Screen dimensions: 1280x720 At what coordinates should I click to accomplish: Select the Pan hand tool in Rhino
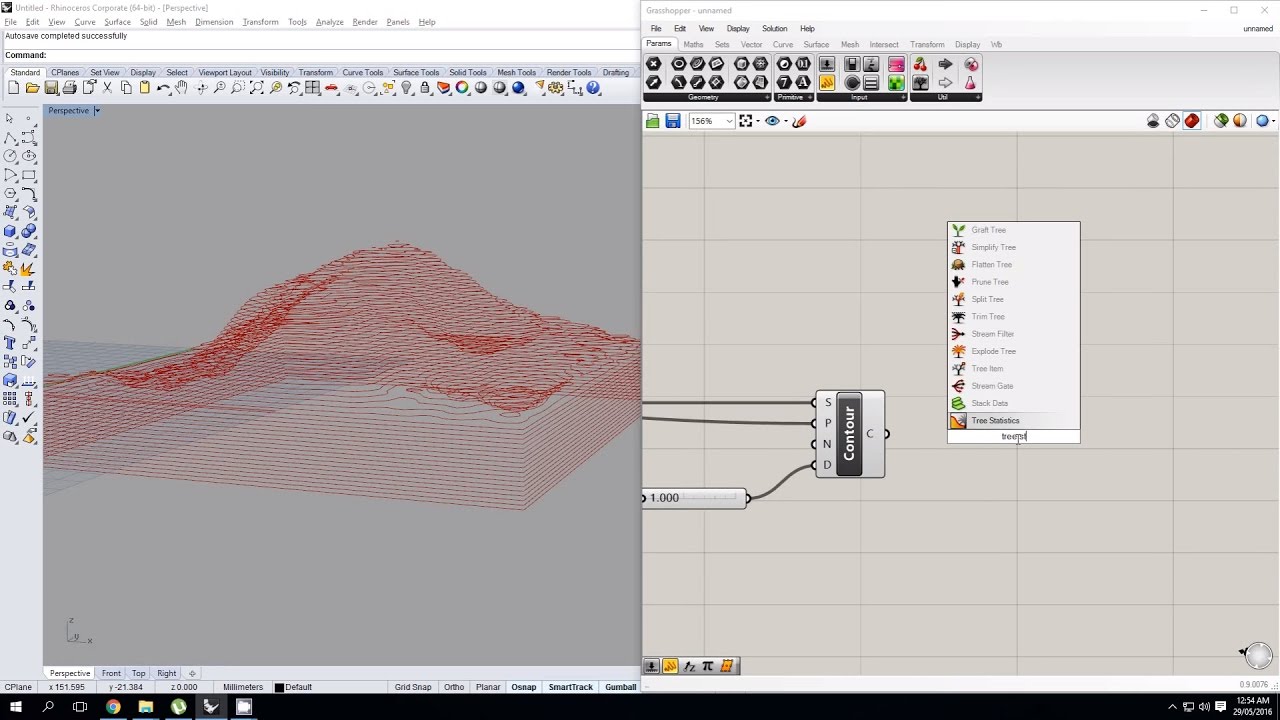181,88
